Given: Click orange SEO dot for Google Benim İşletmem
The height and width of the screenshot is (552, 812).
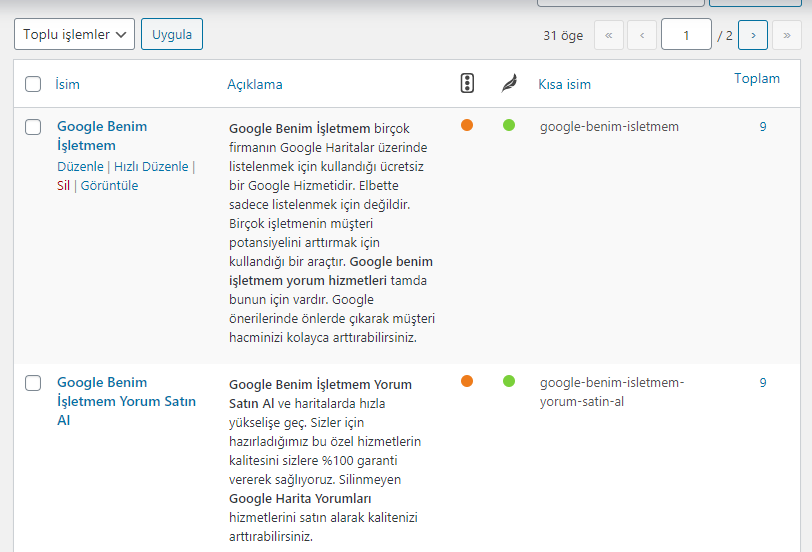Looking at the screenshot, I should click(x=467, y=126).
